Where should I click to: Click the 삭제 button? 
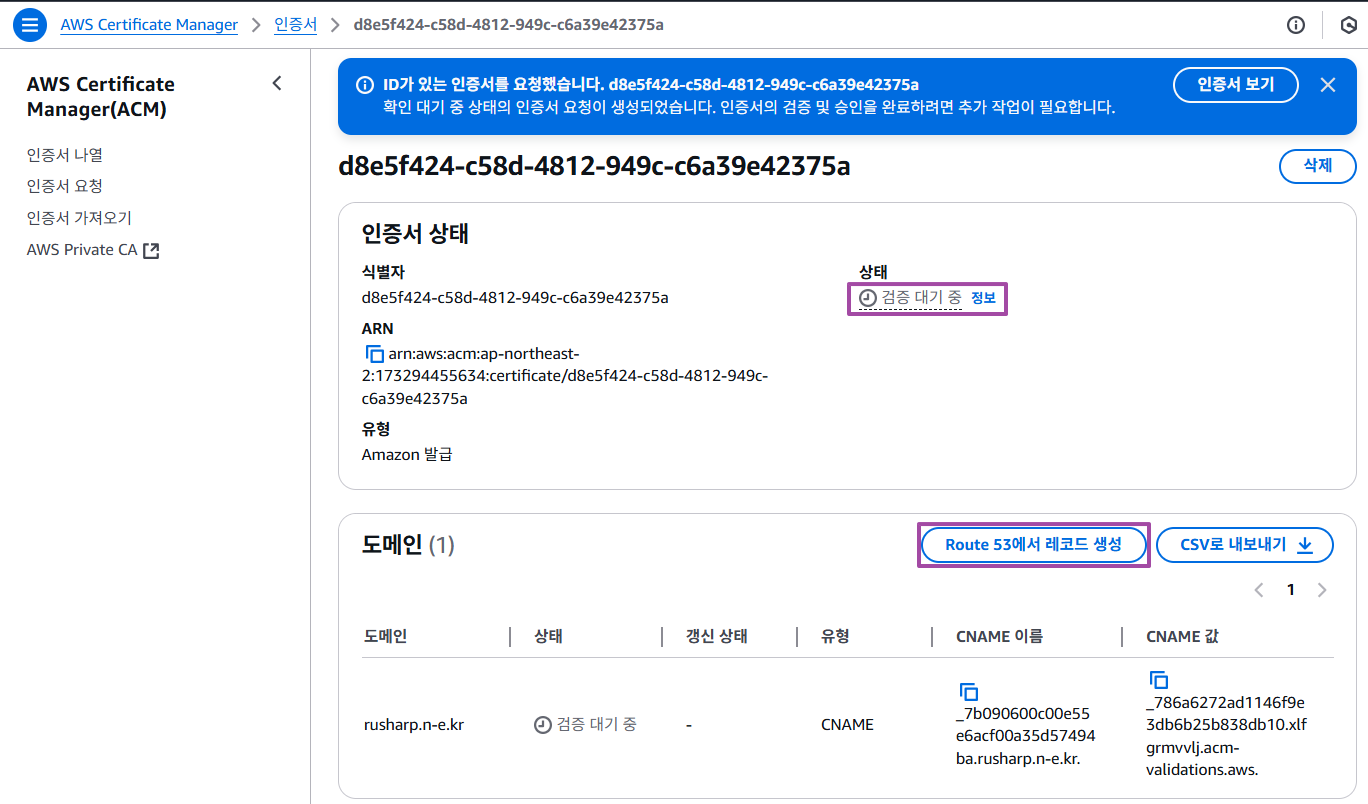coord(1318,166)
